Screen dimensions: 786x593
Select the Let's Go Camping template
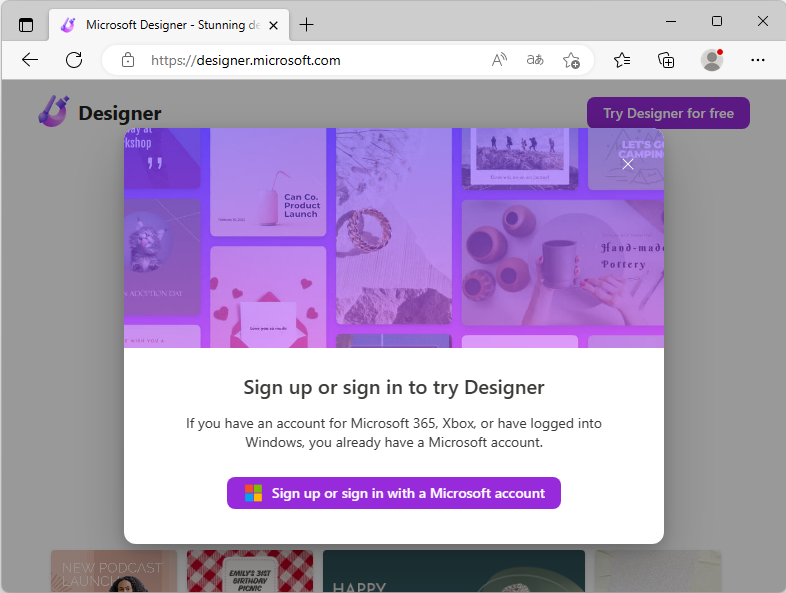(x=626, y=159)
